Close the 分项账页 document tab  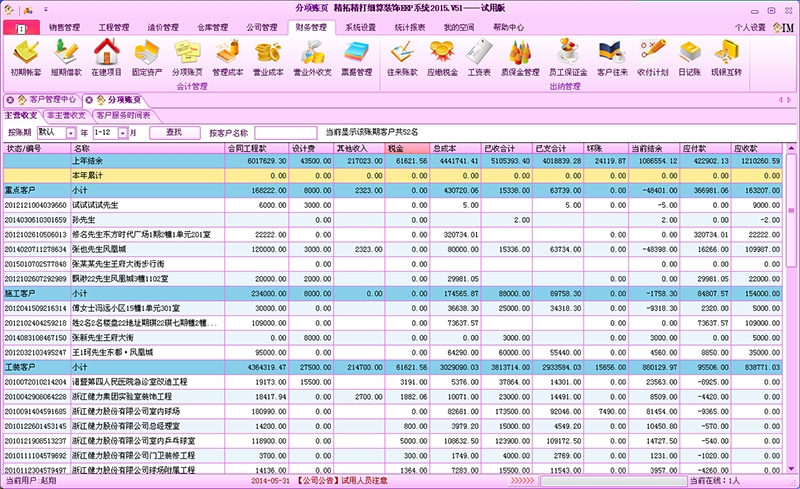(x=89, y=100)
